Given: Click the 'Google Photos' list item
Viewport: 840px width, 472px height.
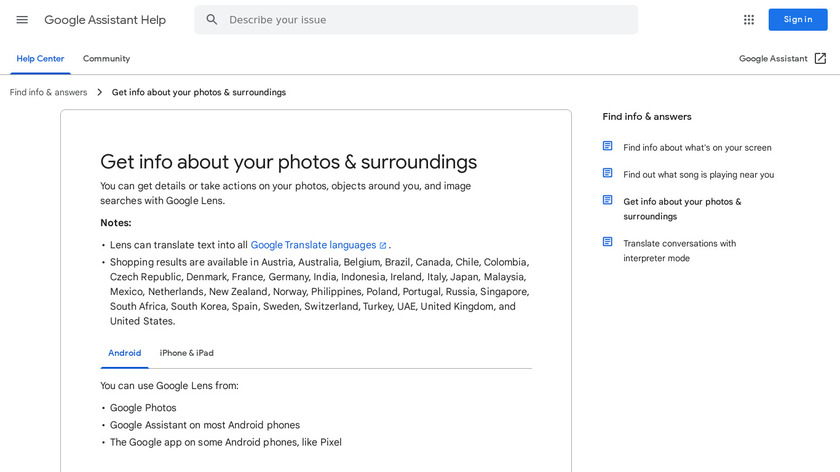Looking at the screenshot, I should (x=143, y=408).
